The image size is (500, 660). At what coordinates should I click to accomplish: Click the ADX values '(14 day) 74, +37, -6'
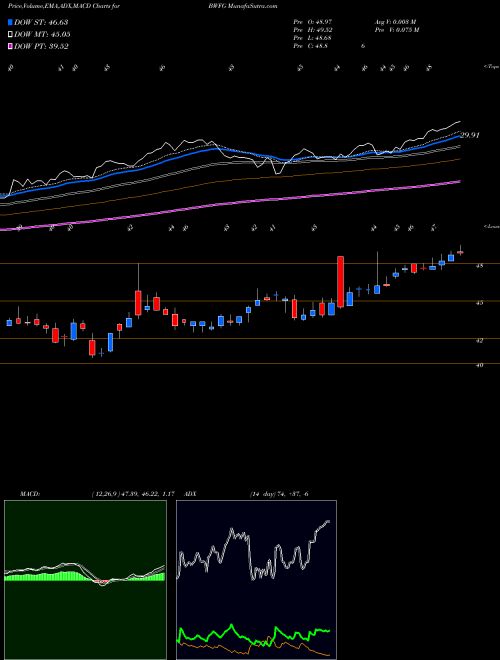pos(279,494)
